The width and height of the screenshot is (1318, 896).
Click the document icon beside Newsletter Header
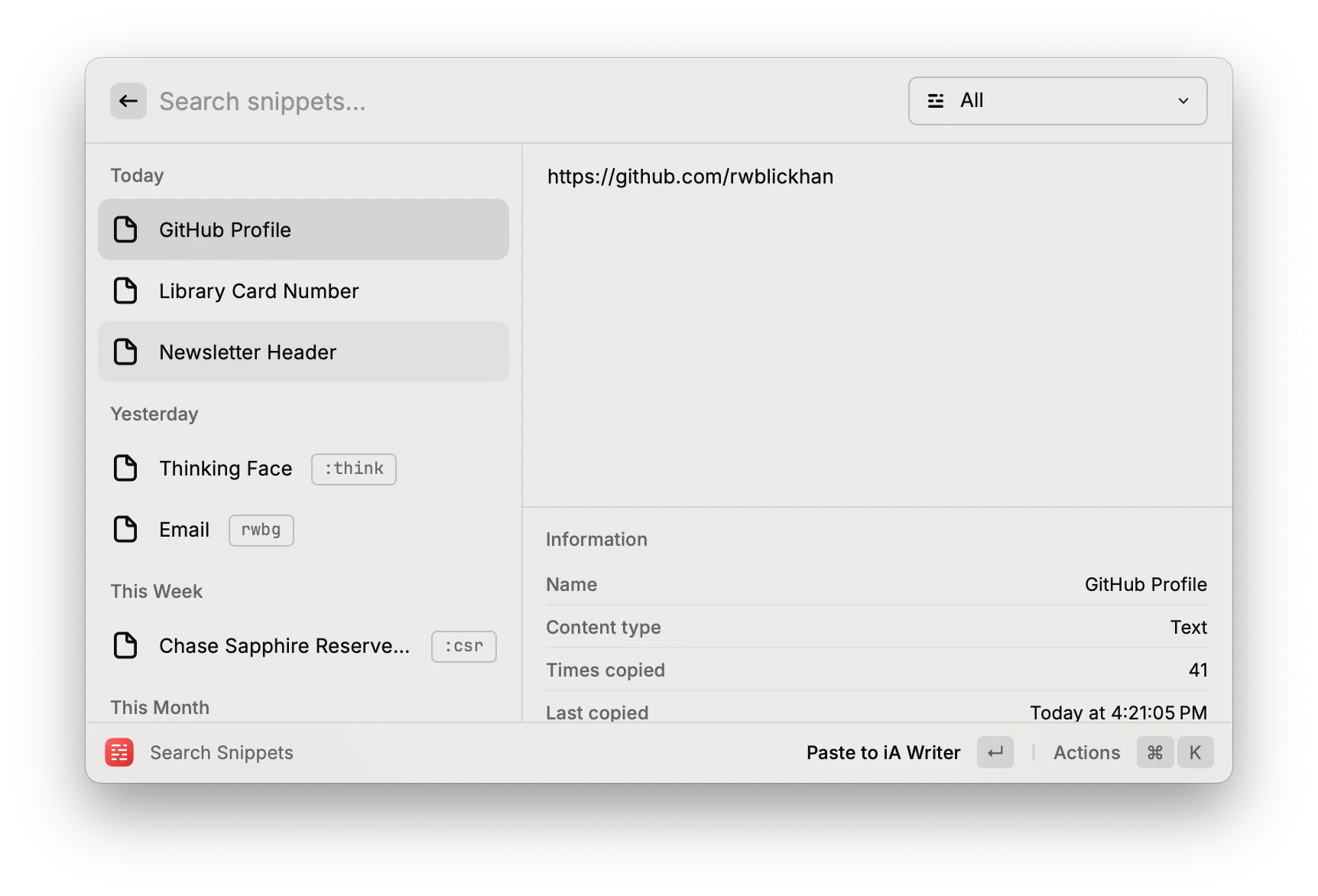126,352
